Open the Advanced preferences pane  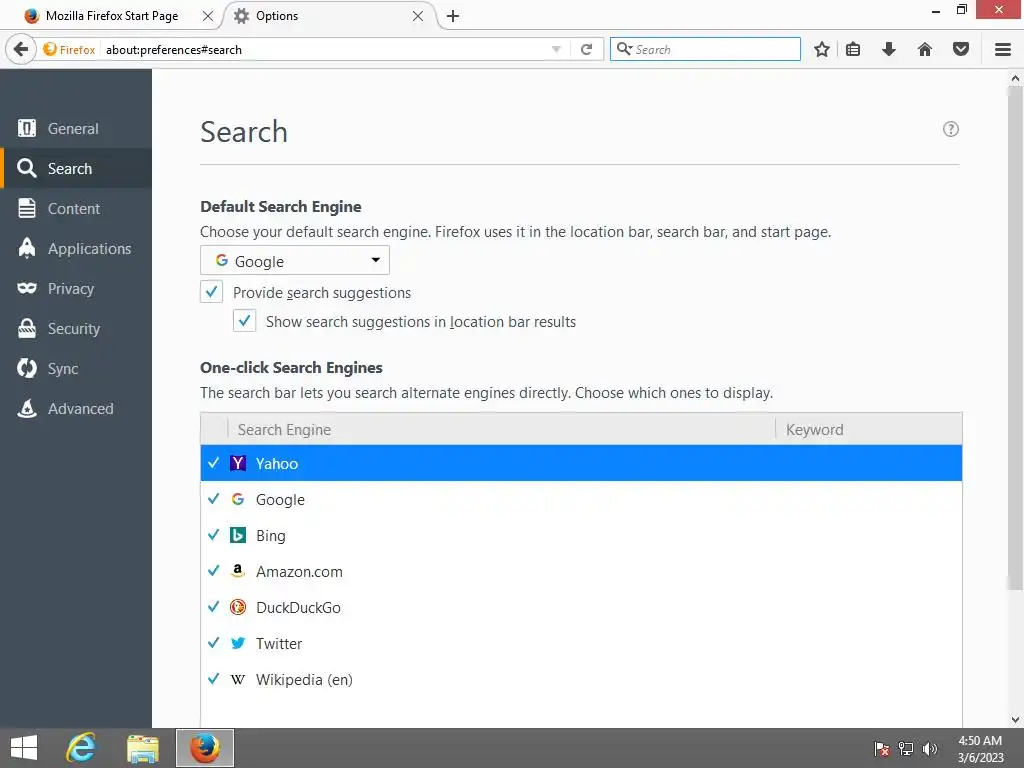pyautogui.click(x=76, y=408)
